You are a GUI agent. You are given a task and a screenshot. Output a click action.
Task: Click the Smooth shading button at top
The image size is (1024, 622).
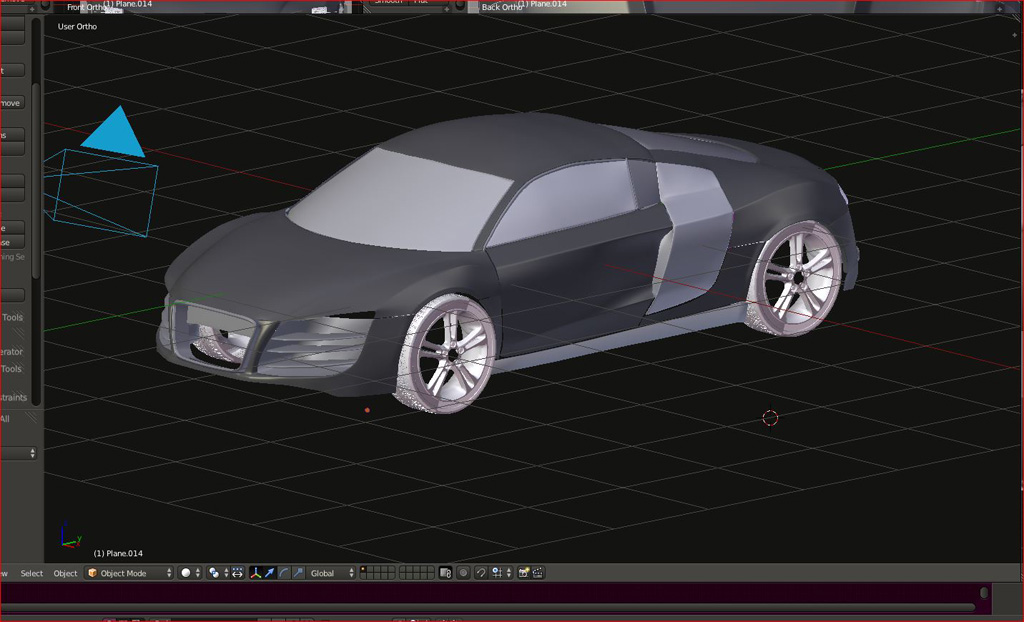[389, 2]
